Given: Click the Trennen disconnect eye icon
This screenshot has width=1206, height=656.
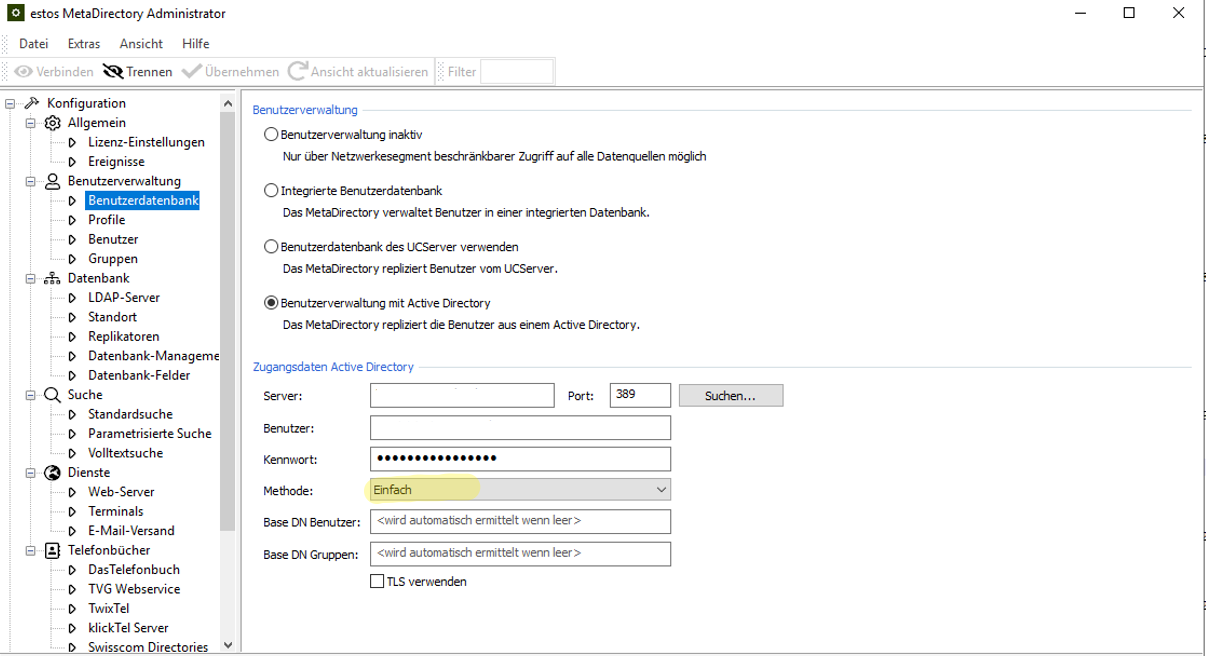Looking at the screenshot, I should [112, 72].
